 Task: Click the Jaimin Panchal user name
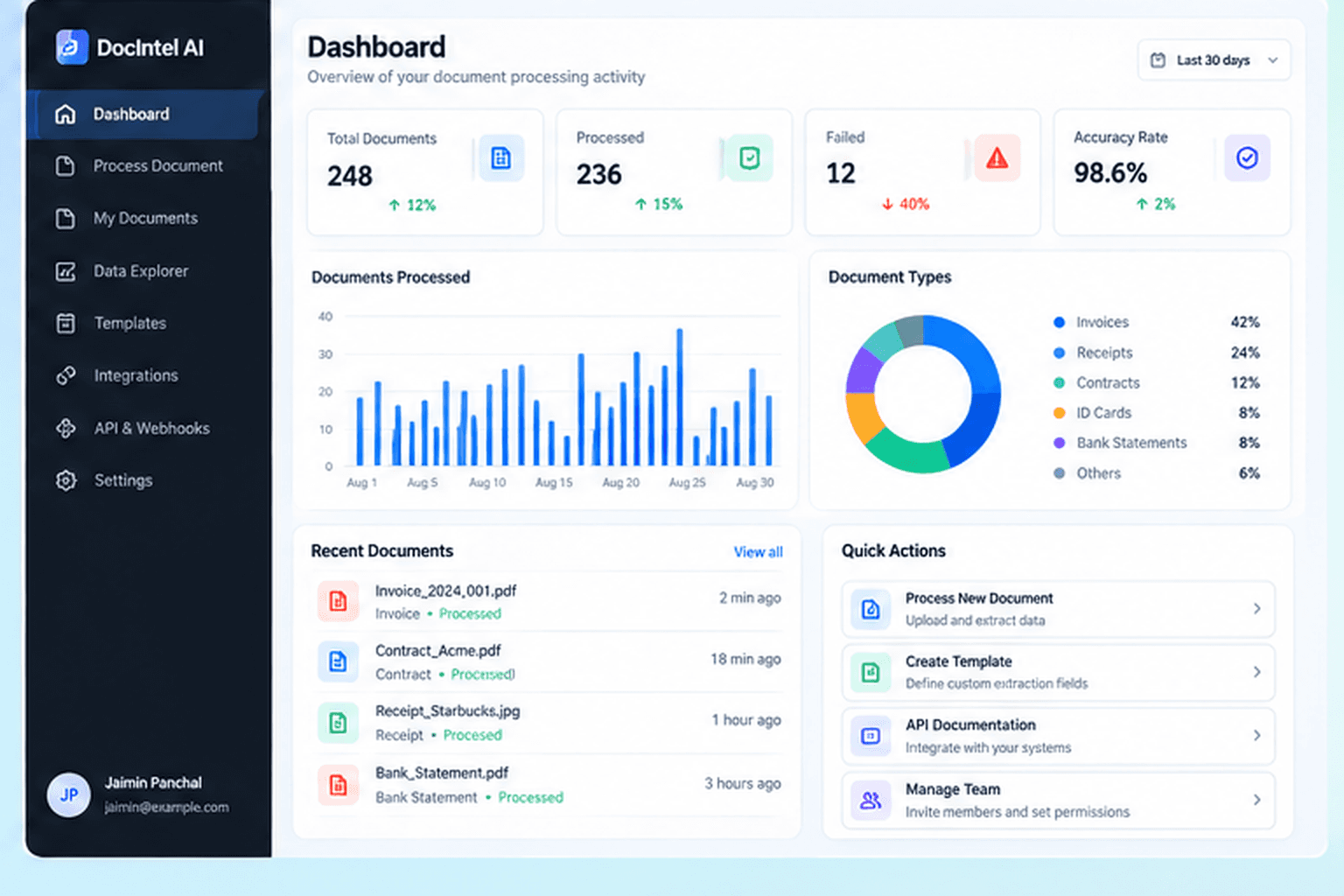pyautogui.click(x=153, y=783)
